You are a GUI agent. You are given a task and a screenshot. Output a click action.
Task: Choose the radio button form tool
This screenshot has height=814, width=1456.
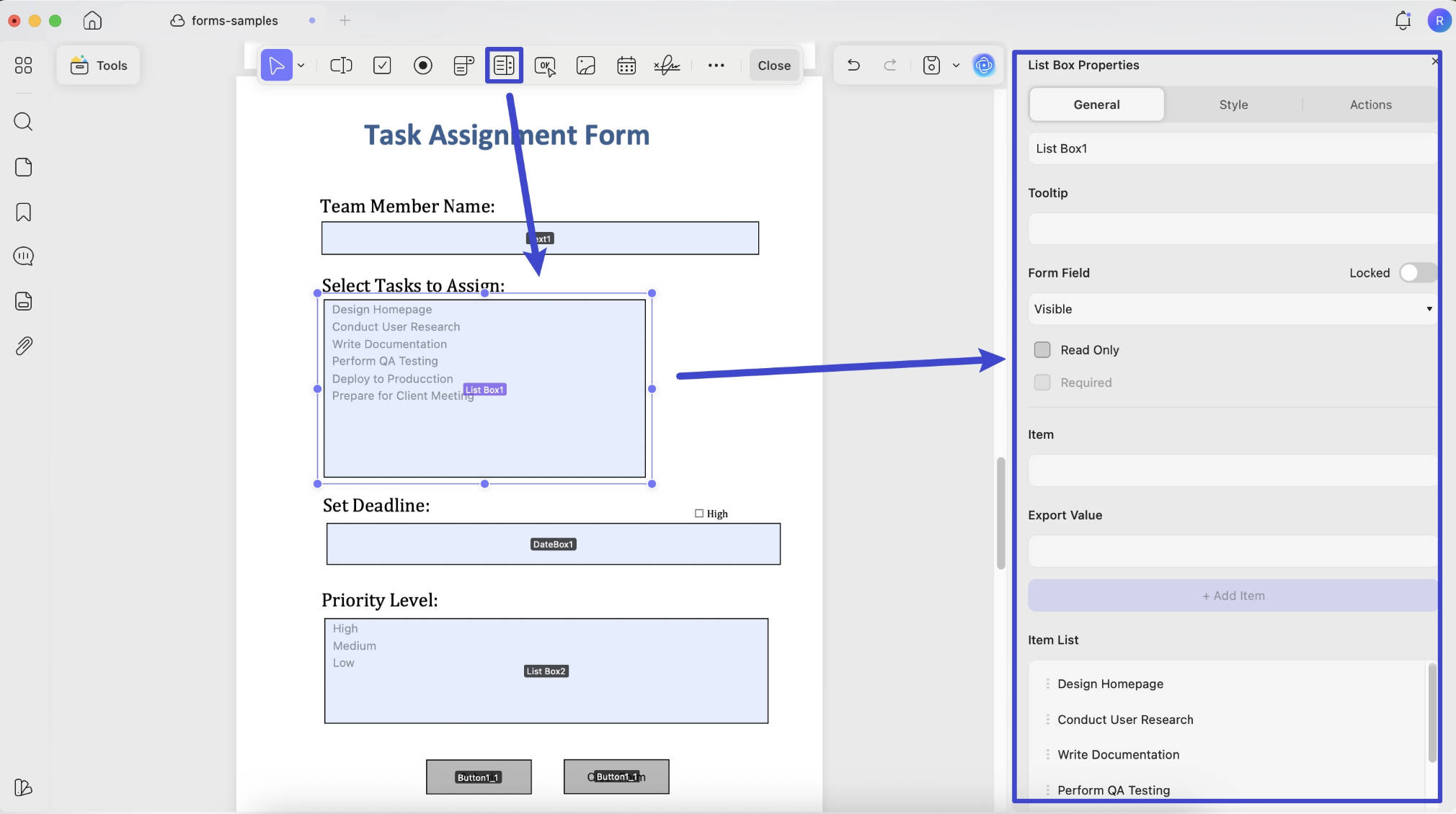[x=423, y=66]
